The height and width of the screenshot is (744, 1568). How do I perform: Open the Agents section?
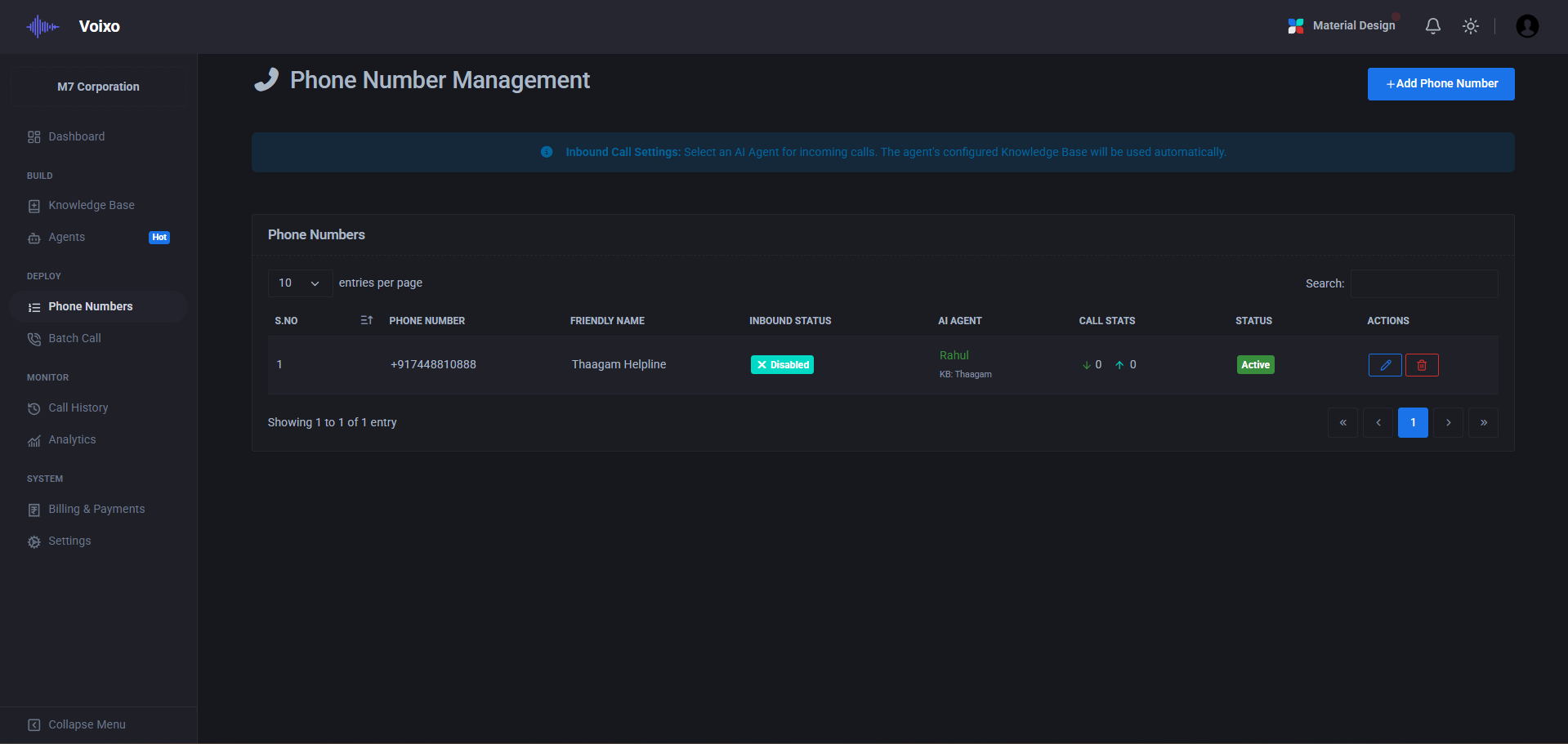(66, 237)
